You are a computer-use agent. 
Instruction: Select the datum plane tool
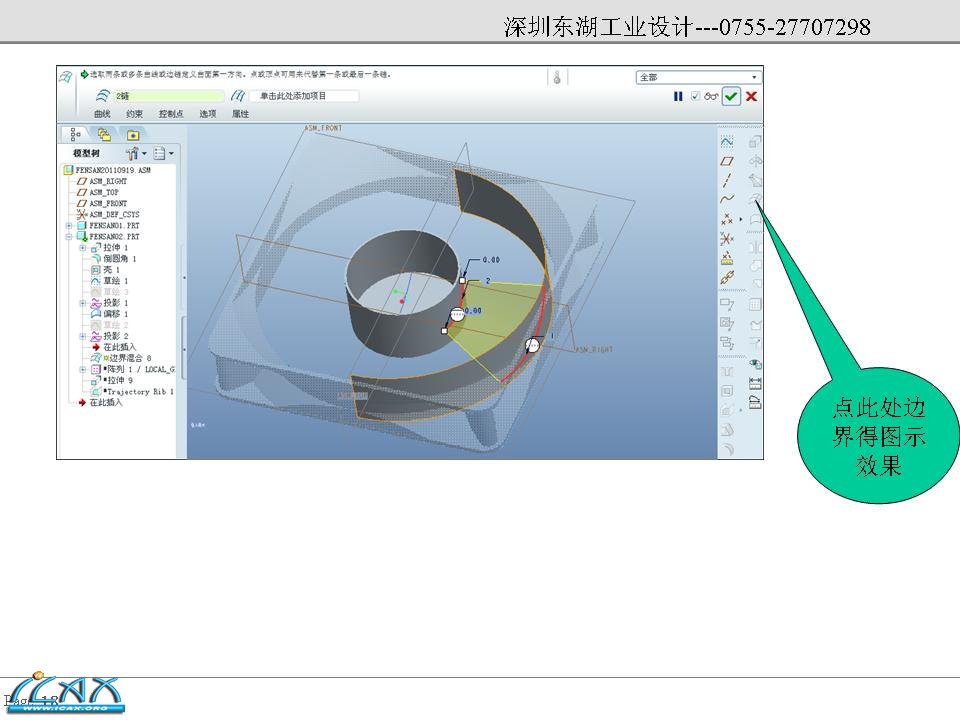pyautogui.click(x=727, y=161)
